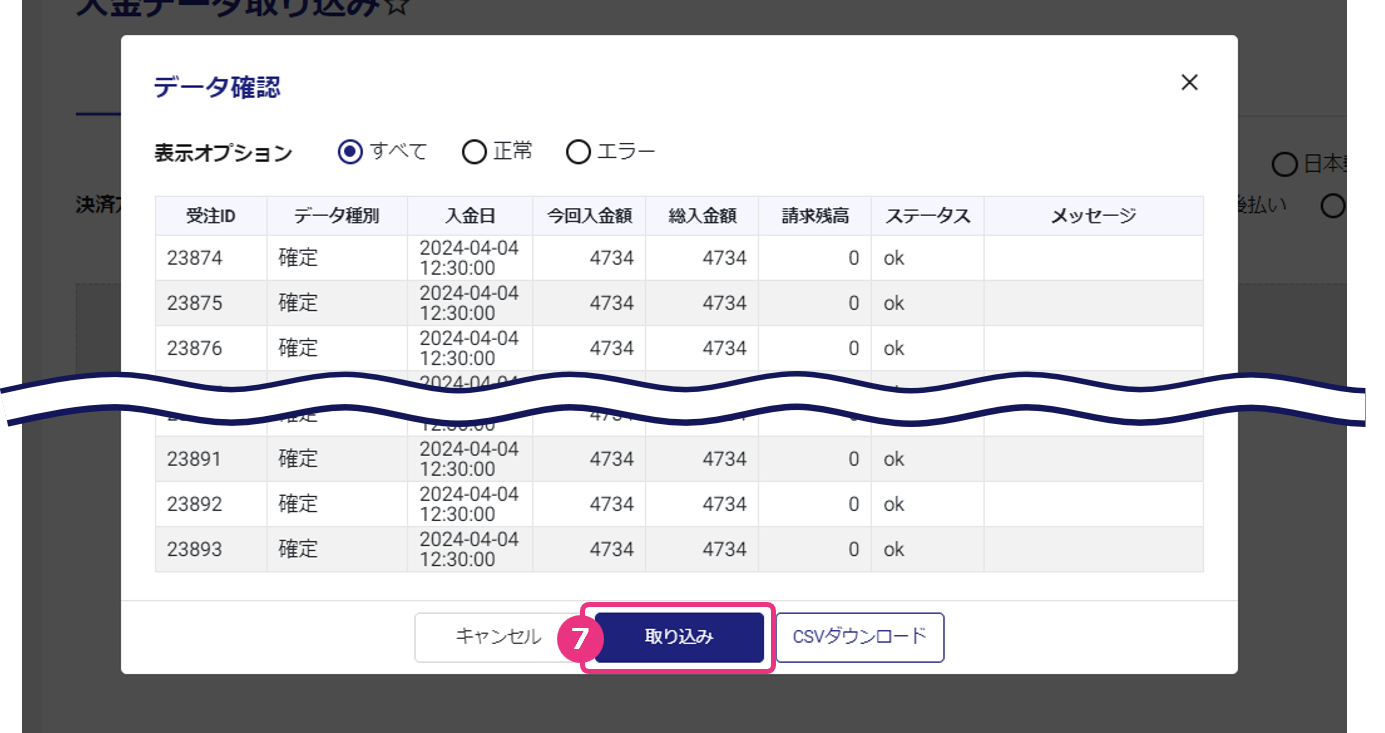Click the メッセージ column header
Screen dimensions: 1385x733
click(x=1093, y=216)
